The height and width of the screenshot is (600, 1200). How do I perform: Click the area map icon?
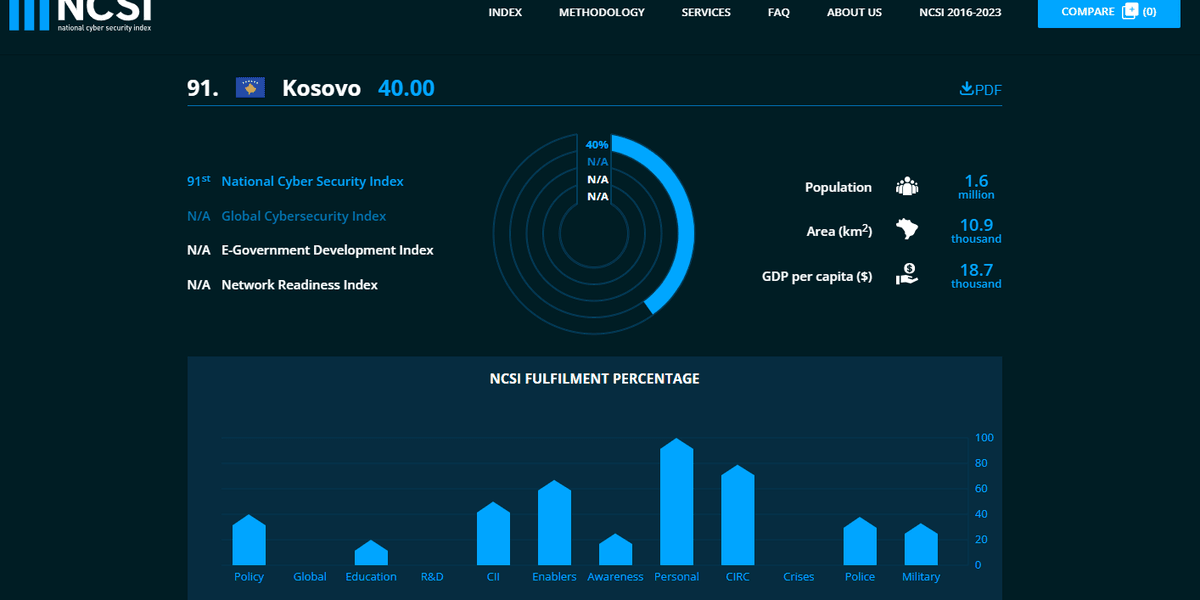[907, 230]
